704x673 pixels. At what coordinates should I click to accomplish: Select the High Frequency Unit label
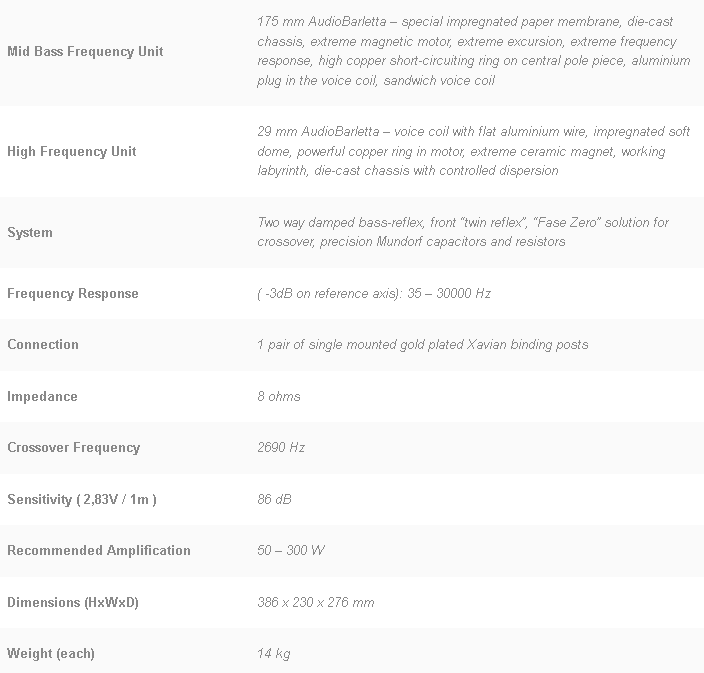tap(71, 152)
